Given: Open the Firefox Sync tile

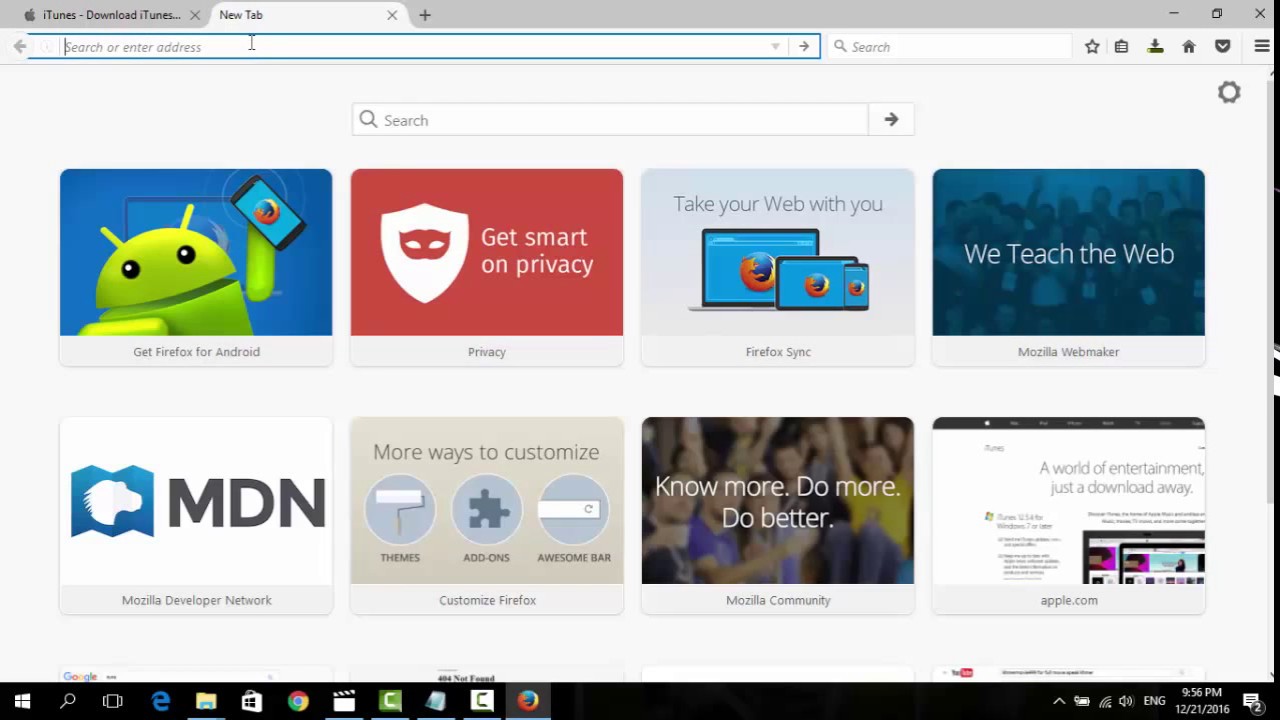Looking at the screenshot, I should point(778,267).
